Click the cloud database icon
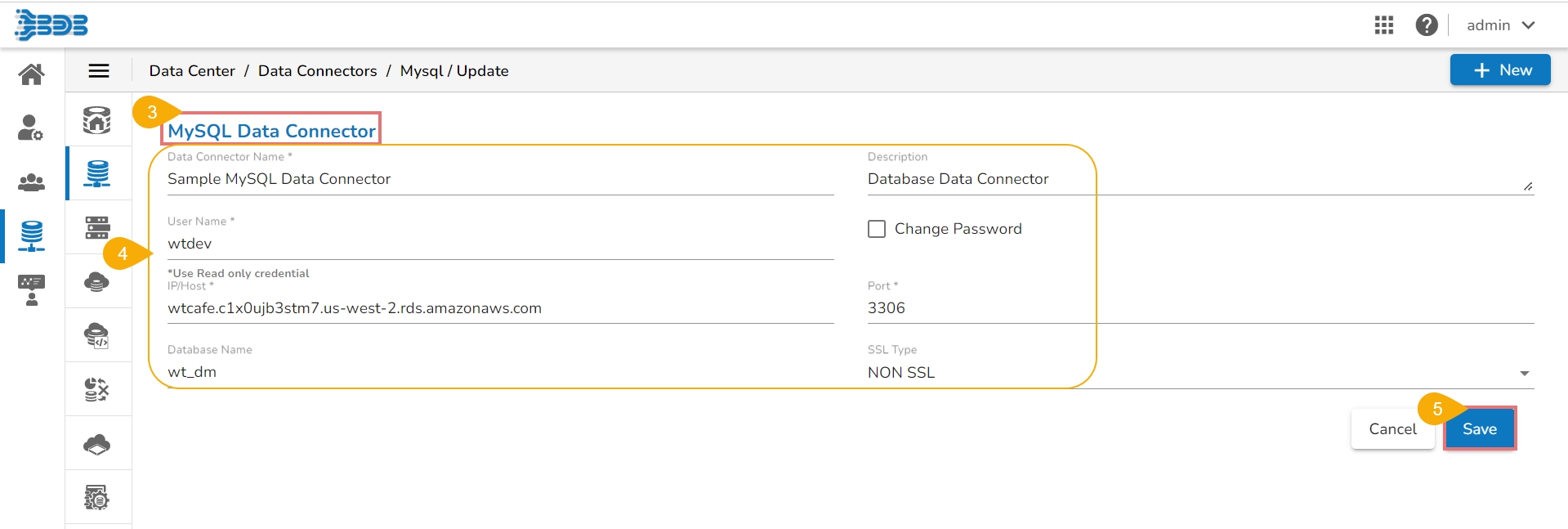This screenshot has width=1568, height=529. click(97, 282)
